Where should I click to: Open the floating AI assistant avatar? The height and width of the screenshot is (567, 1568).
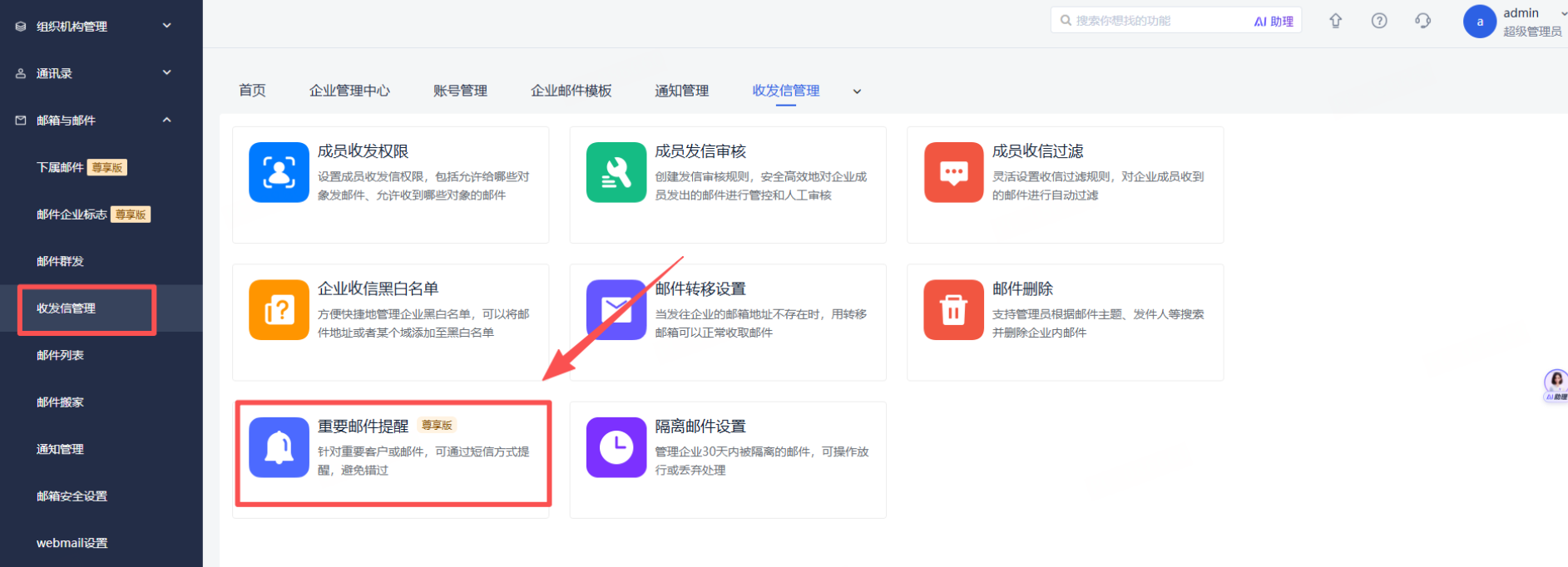1556,386
